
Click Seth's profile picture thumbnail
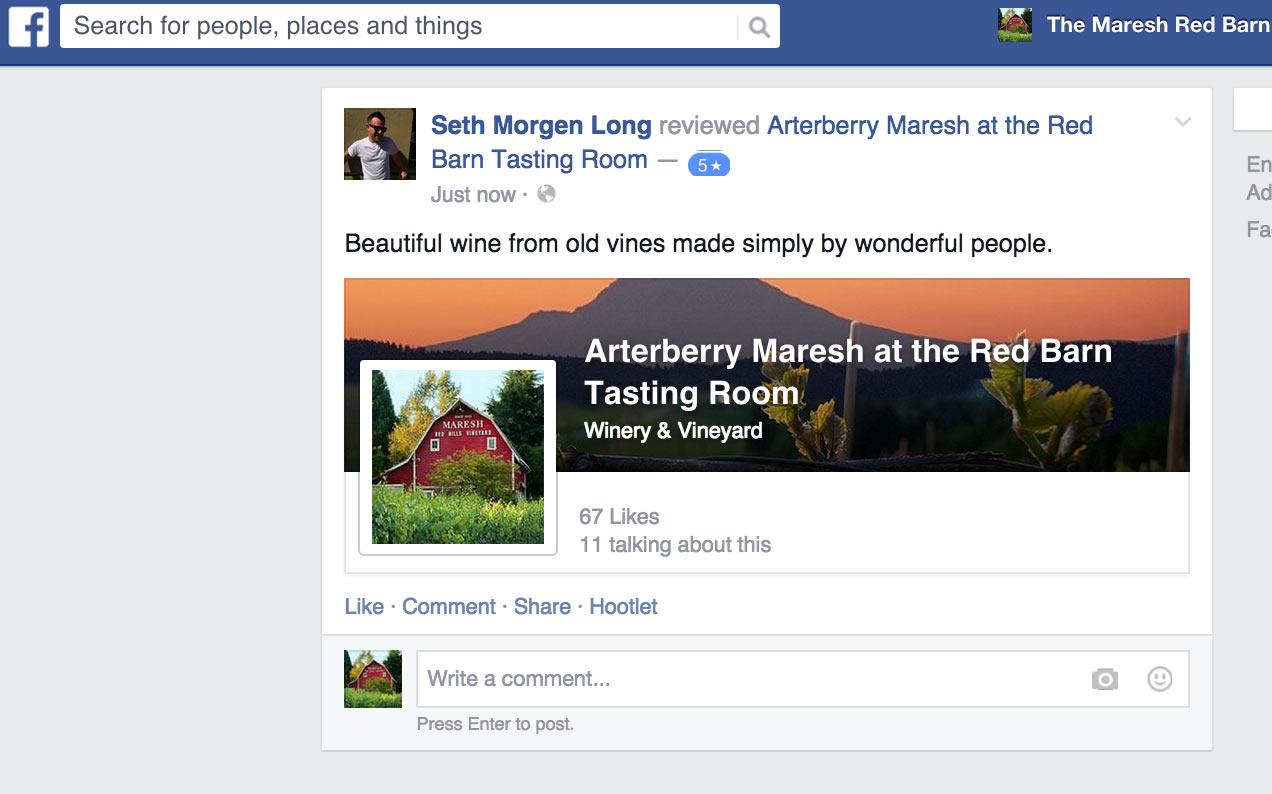380,144
